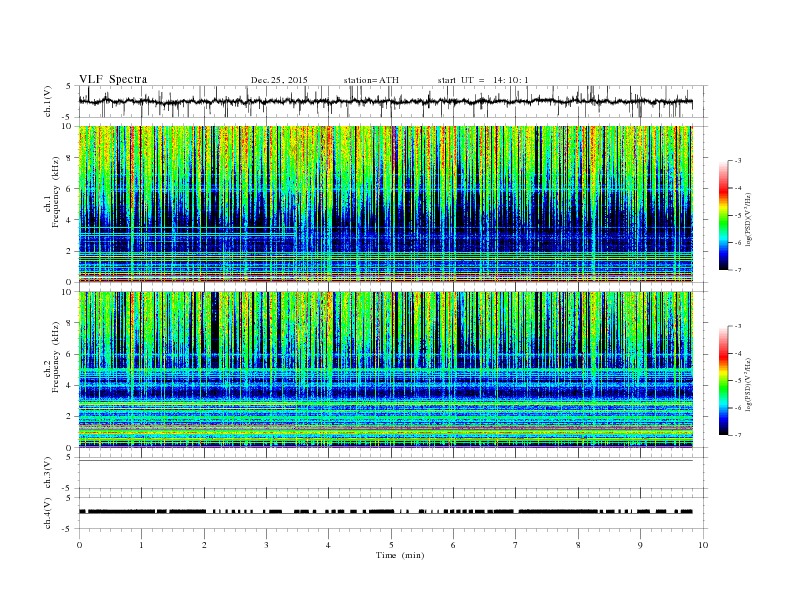The image size is (792, 612).
Task: Click the ch.1 'Frequency (kHz)' axis label
Action: click(x=56, y=192)
